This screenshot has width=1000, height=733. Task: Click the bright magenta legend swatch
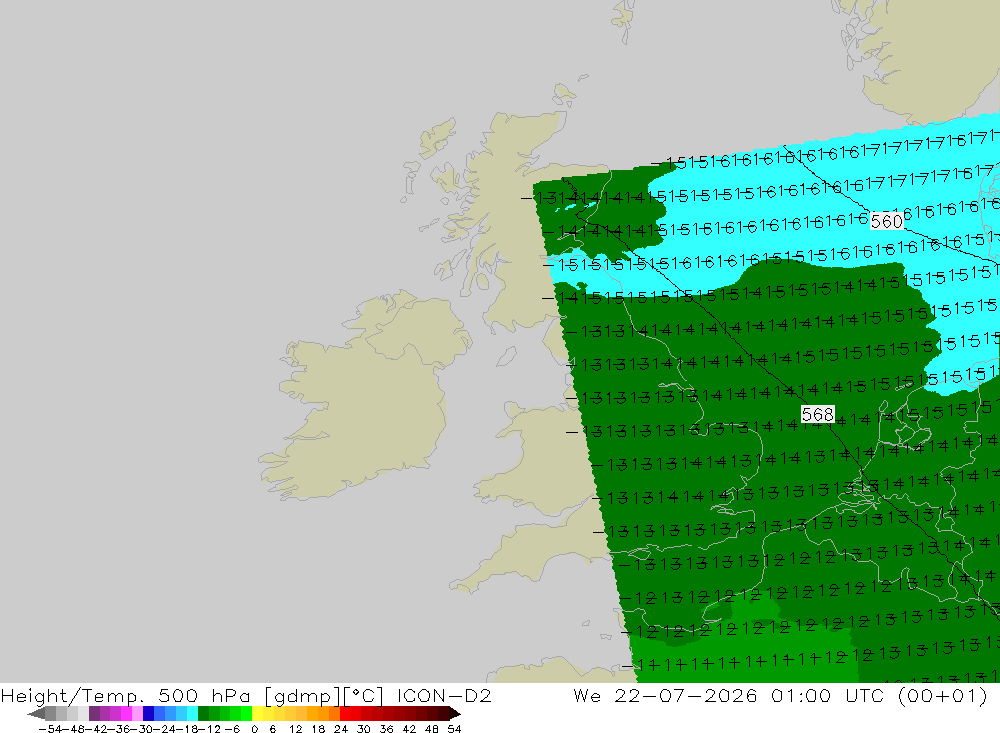point(126,713)
